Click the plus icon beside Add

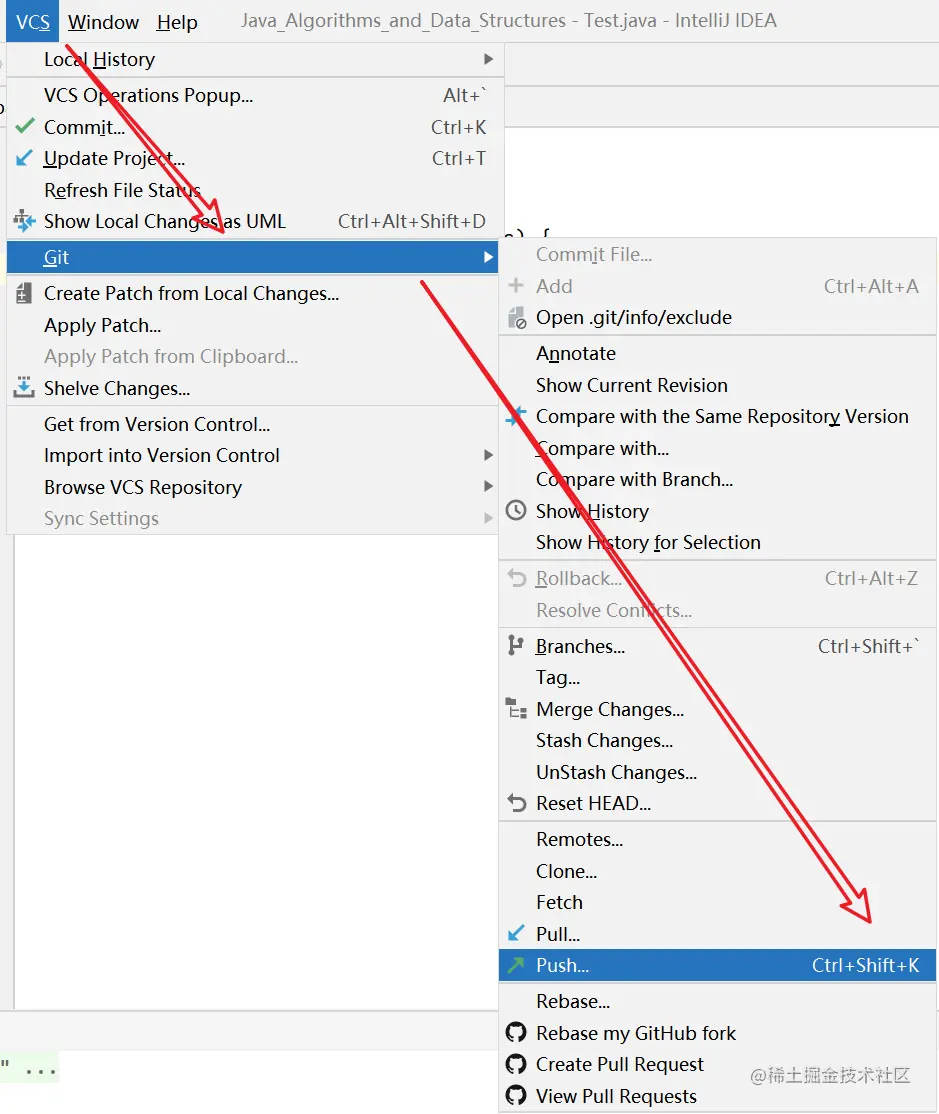click(516, 286)
